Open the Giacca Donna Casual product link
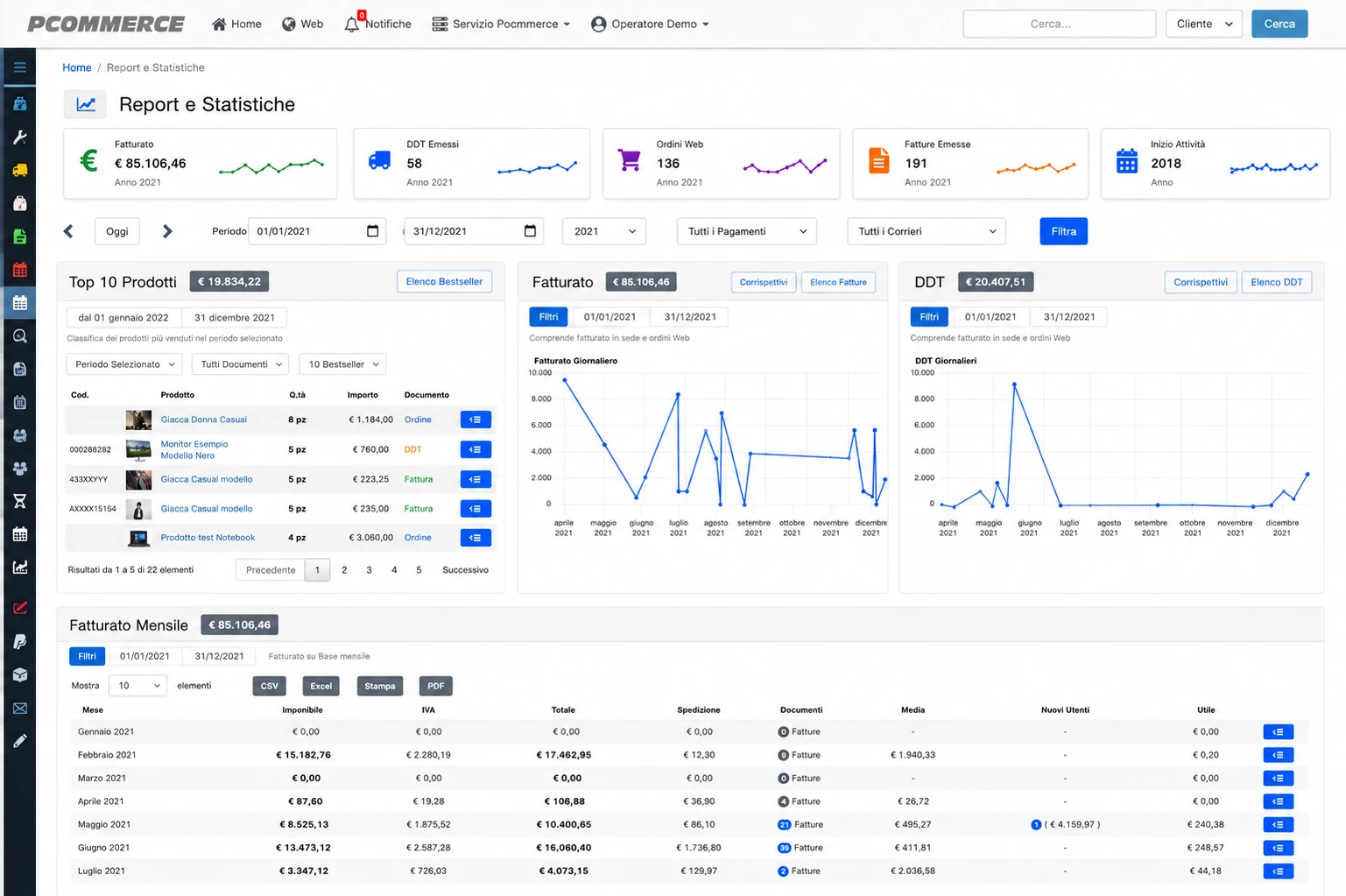Screen dimensions: 1346x896 204,420
